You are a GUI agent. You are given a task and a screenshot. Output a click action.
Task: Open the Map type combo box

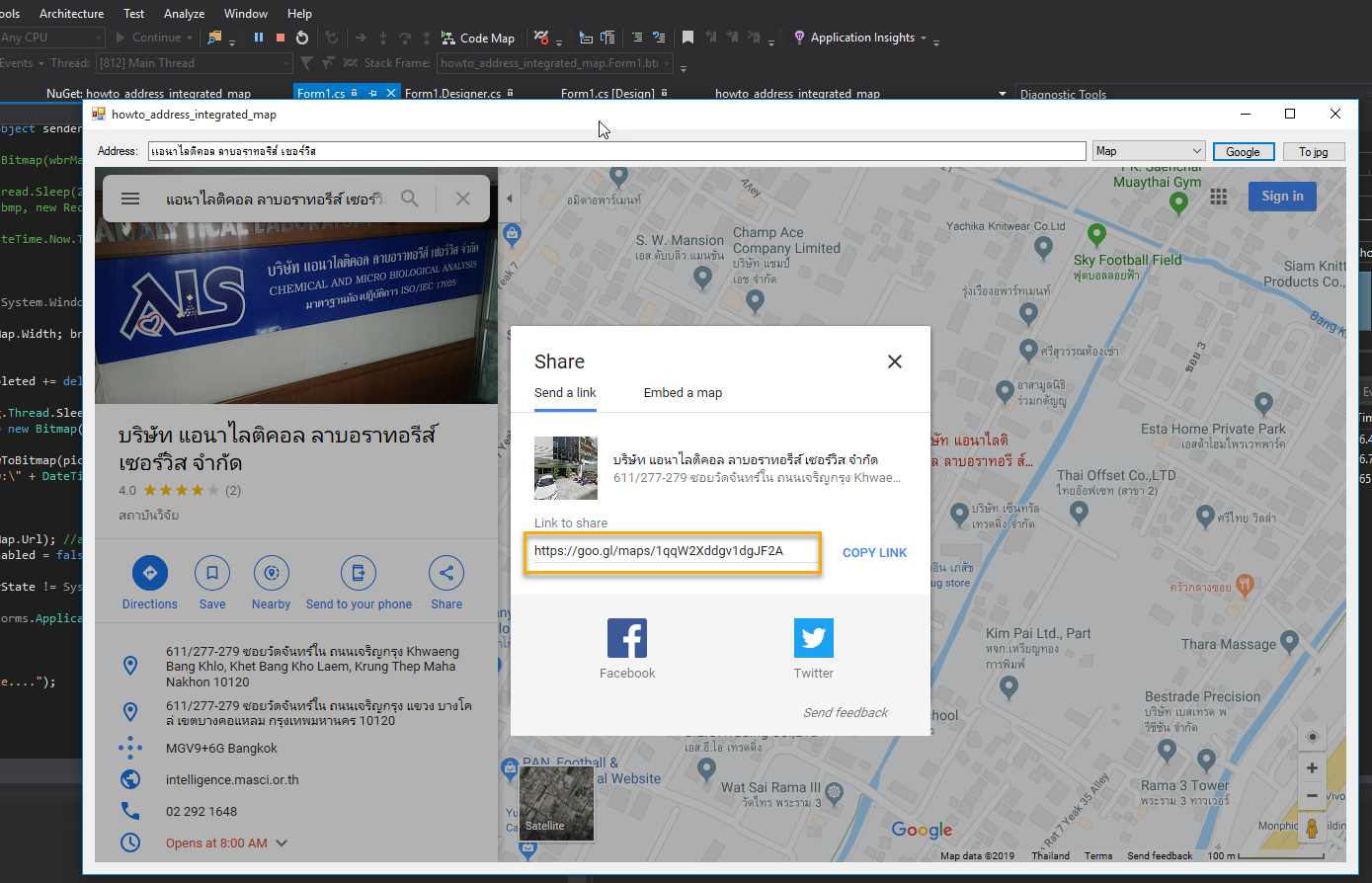pyautogui.click(x=1149, y=151)
